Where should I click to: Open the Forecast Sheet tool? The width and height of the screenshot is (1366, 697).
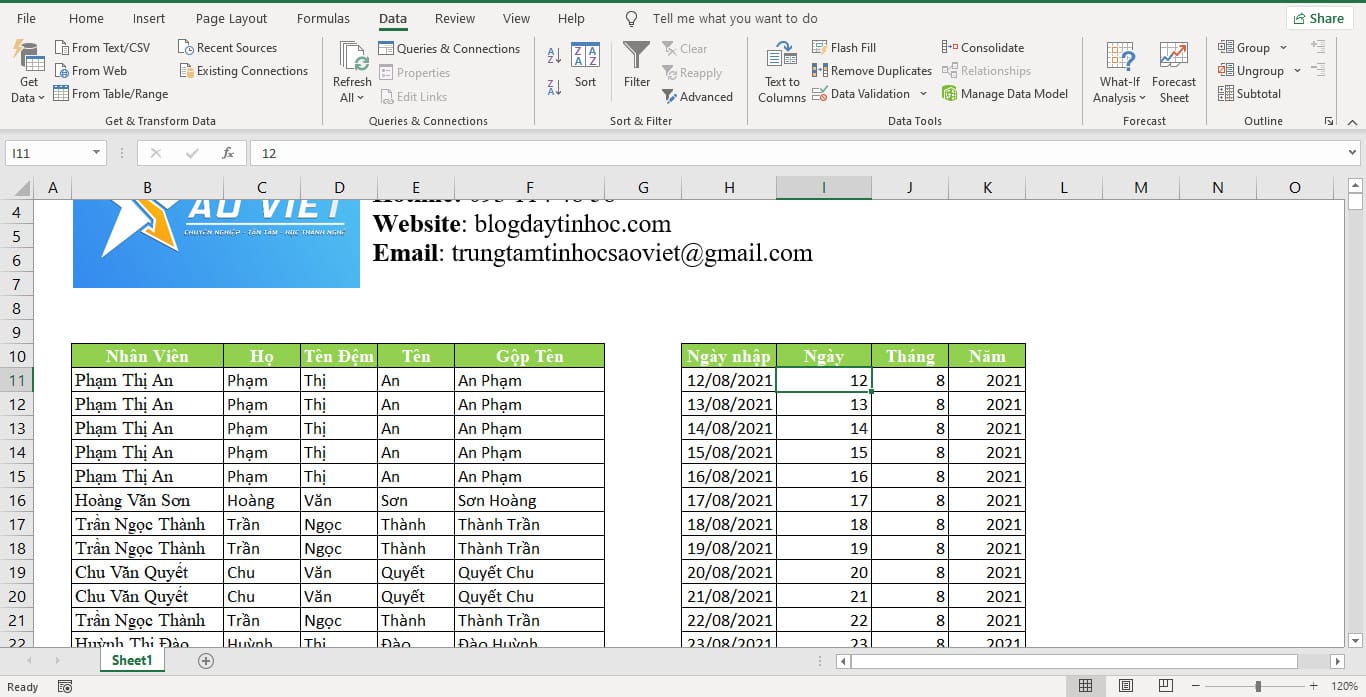coord(1174,70)
